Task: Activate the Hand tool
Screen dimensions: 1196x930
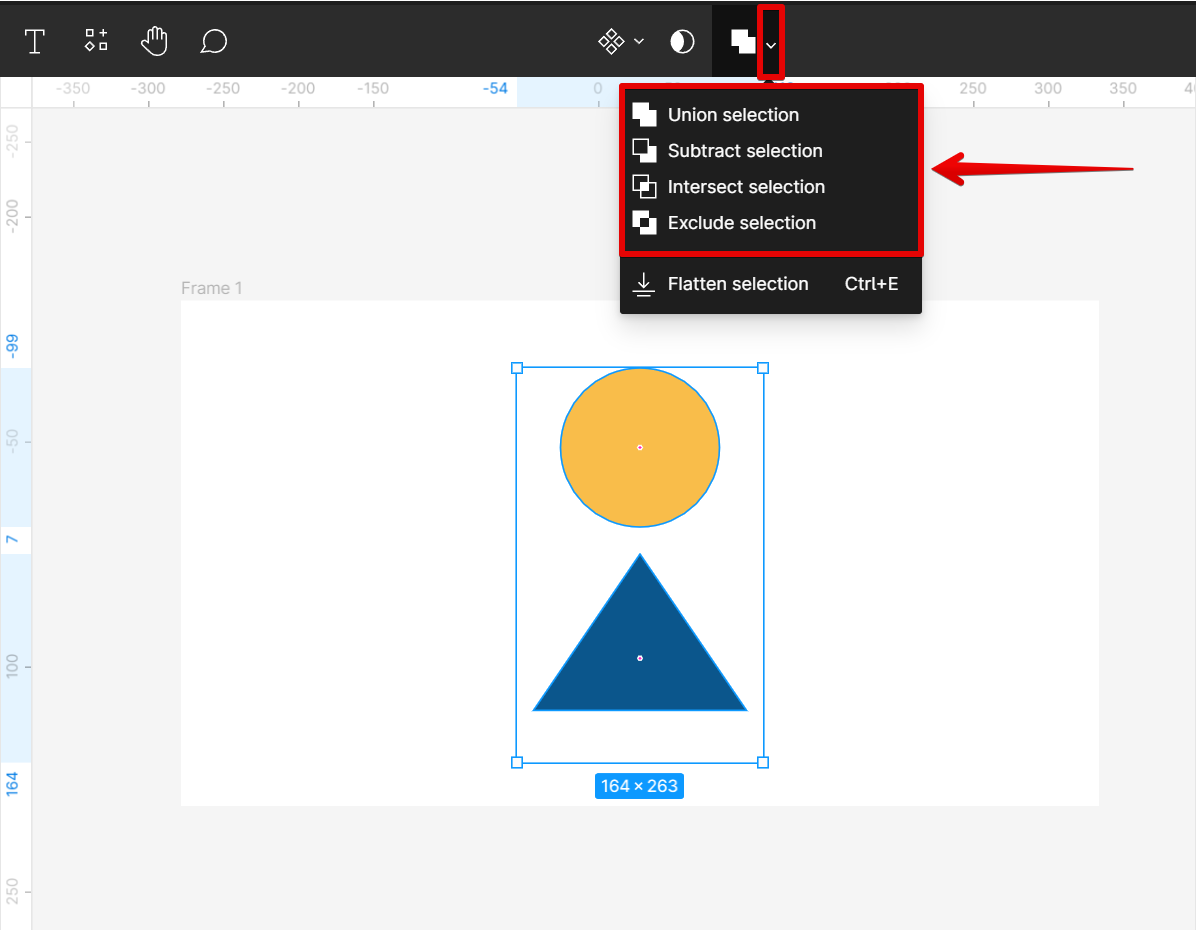Action: pyautogui.click(x=154, y=41)
